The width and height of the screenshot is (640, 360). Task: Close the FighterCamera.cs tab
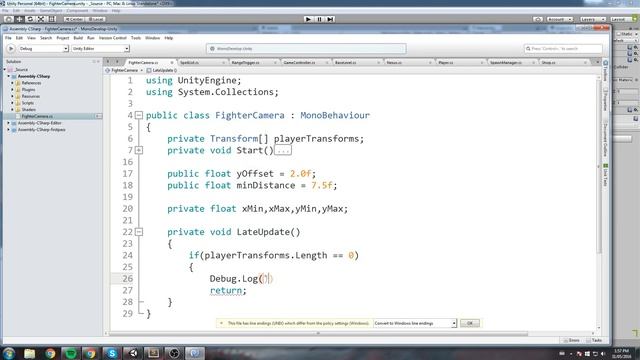(172, 62)
